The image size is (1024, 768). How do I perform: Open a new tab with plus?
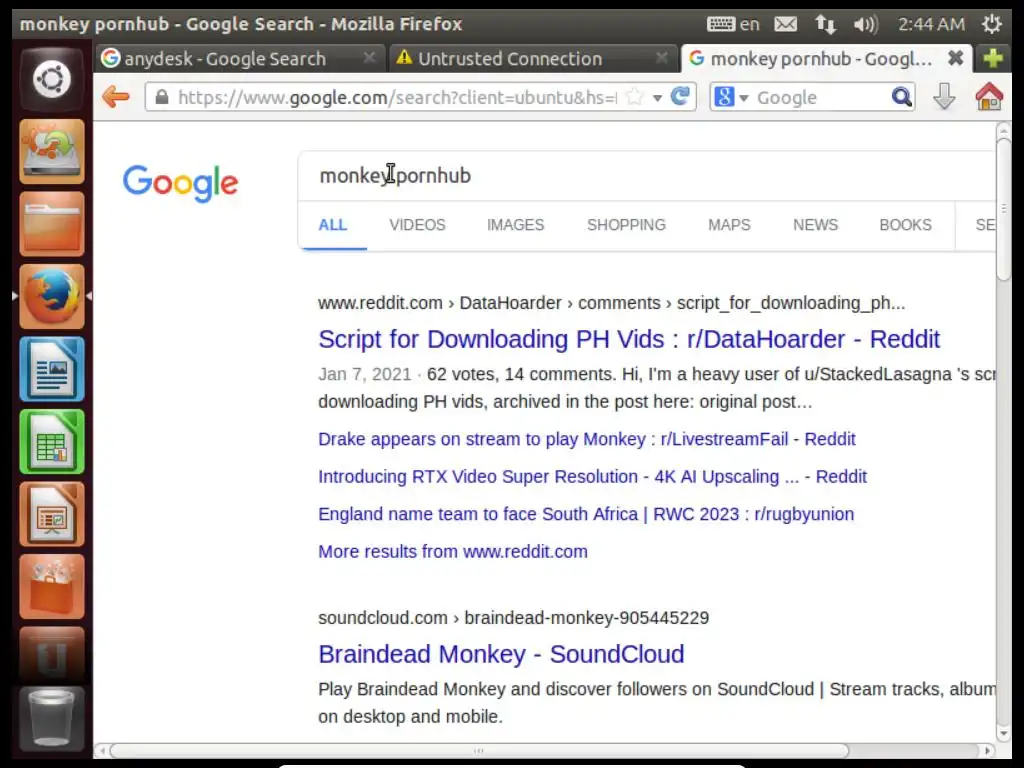pyautogui.click(x=993, y=58)
